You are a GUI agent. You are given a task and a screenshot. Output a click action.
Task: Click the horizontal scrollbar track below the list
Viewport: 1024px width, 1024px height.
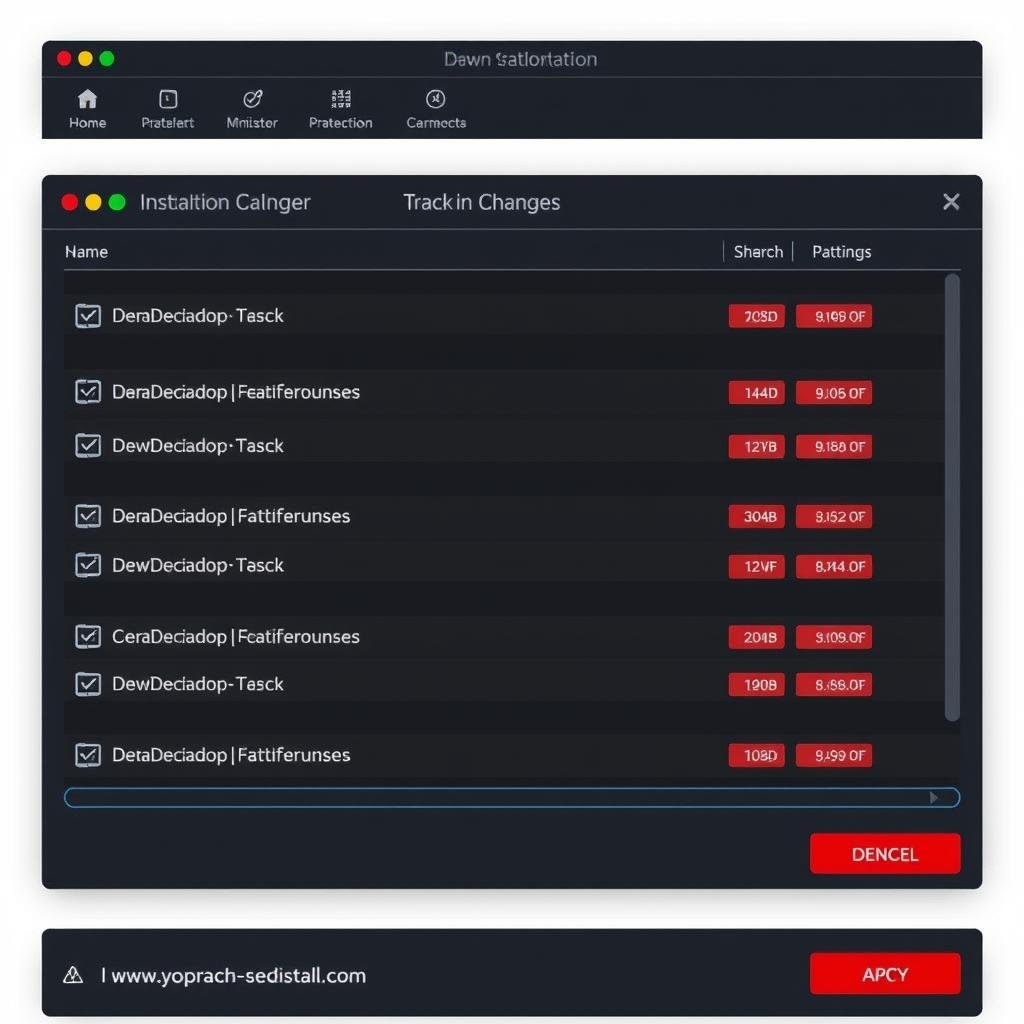[x=512, y=797]
